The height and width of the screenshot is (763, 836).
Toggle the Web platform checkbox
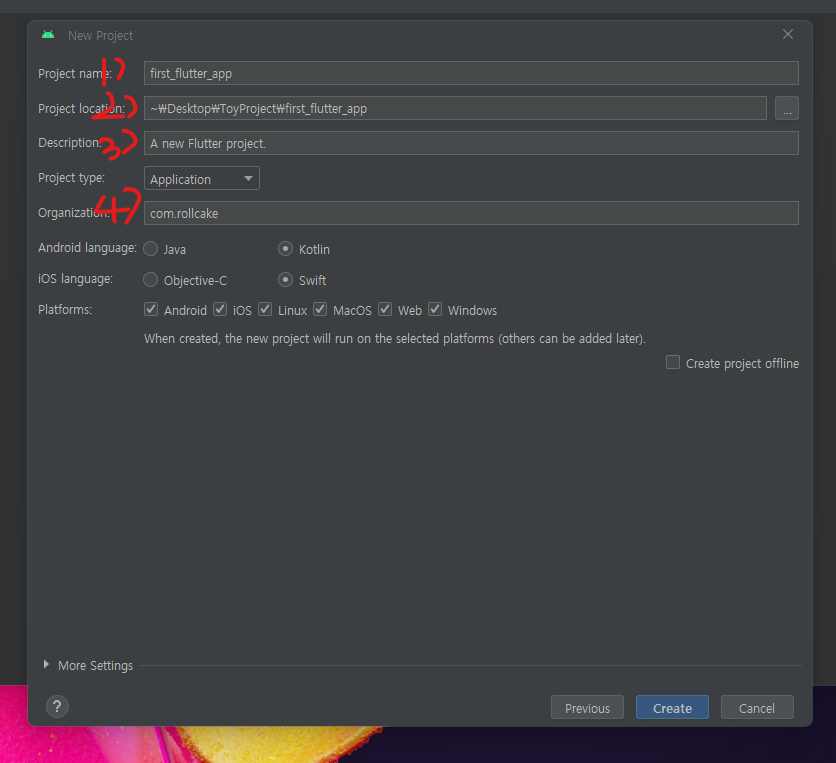tap(385, 309)
